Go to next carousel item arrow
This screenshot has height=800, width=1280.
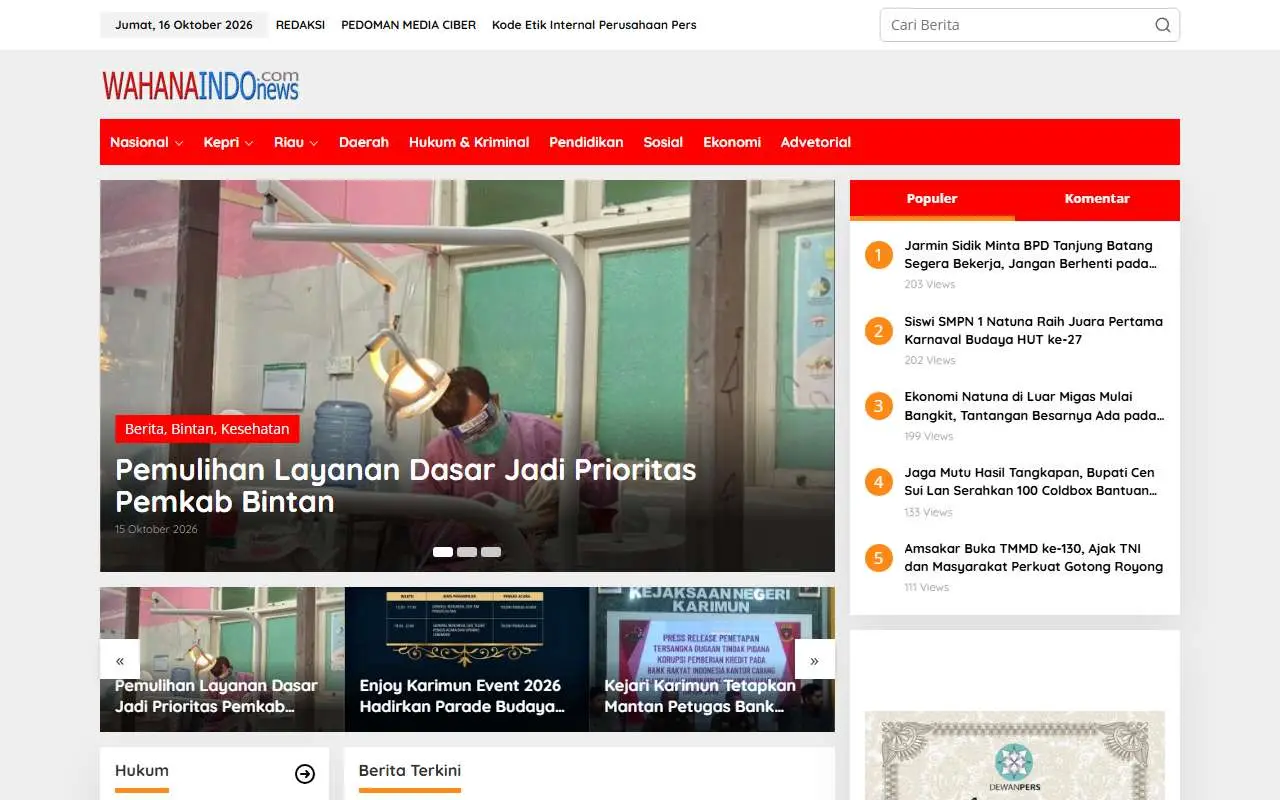tap(814, 660)
